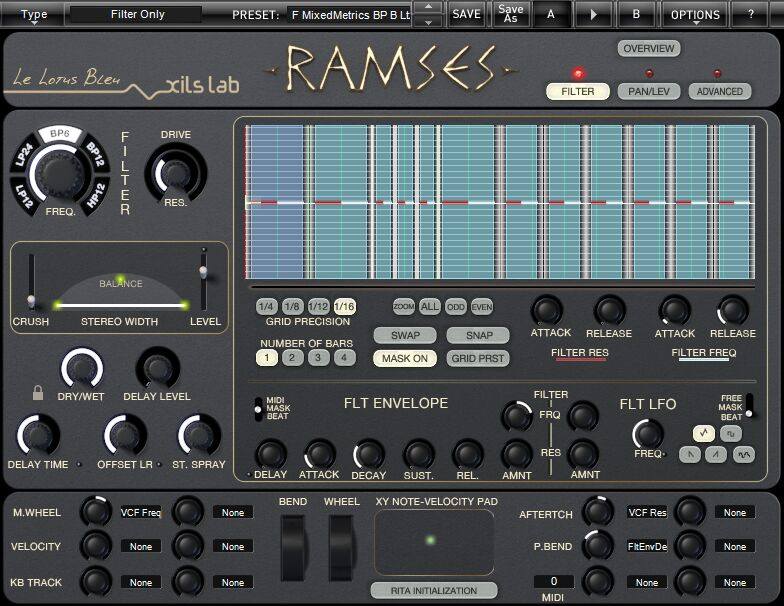
Task: Open the KB TRACK first None destination selector
Action: (141, 582)
